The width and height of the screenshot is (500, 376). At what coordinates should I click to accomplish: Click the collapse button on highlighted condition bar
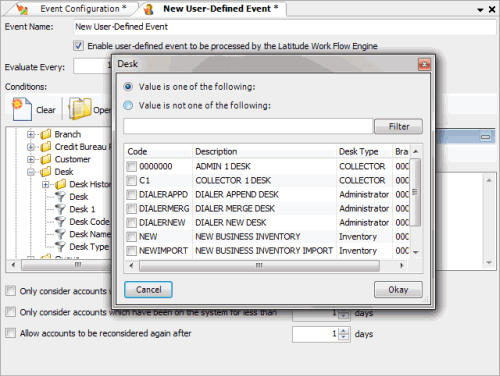(485, 137)
